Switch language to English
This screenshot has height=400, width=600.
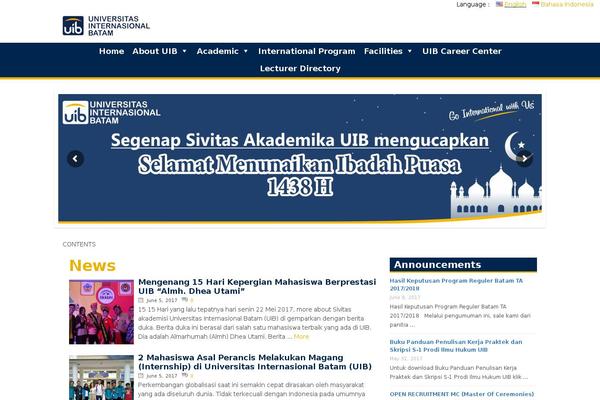coord(515,4)
